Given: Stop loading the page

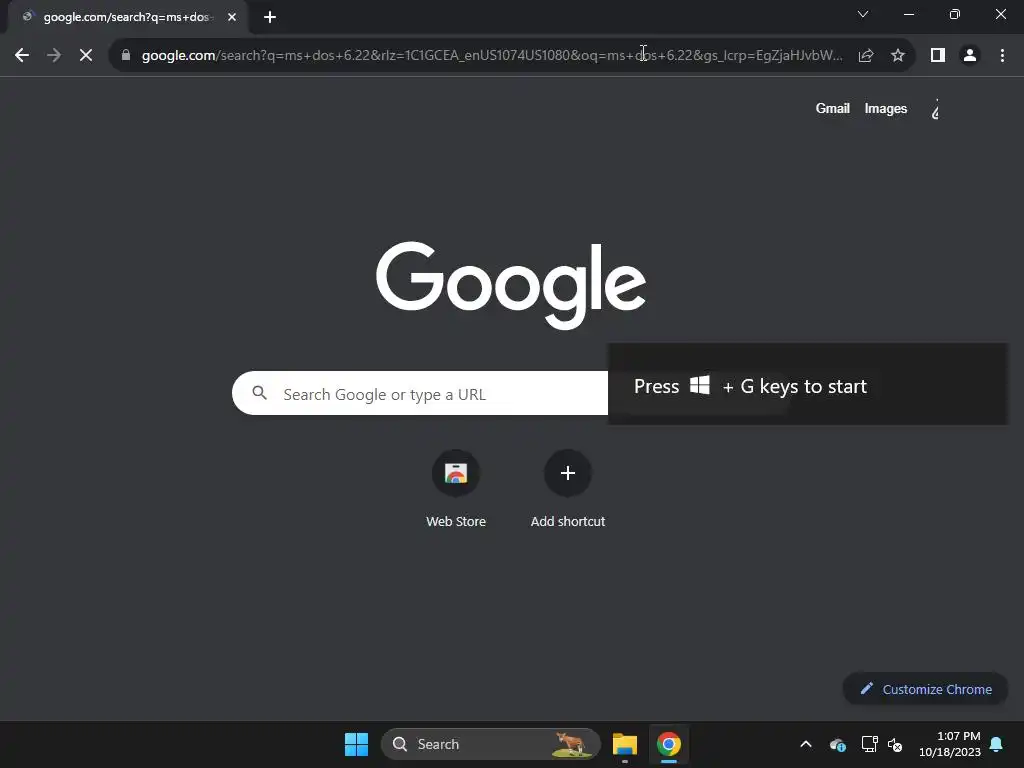Looking at the screenshot, I should pos(86,56).
